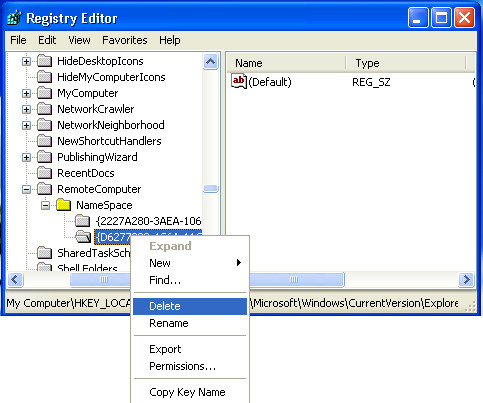This screenshot has height=403, width=483.
Task: Select the RecentDocs key label
Action: click(86, 173)
